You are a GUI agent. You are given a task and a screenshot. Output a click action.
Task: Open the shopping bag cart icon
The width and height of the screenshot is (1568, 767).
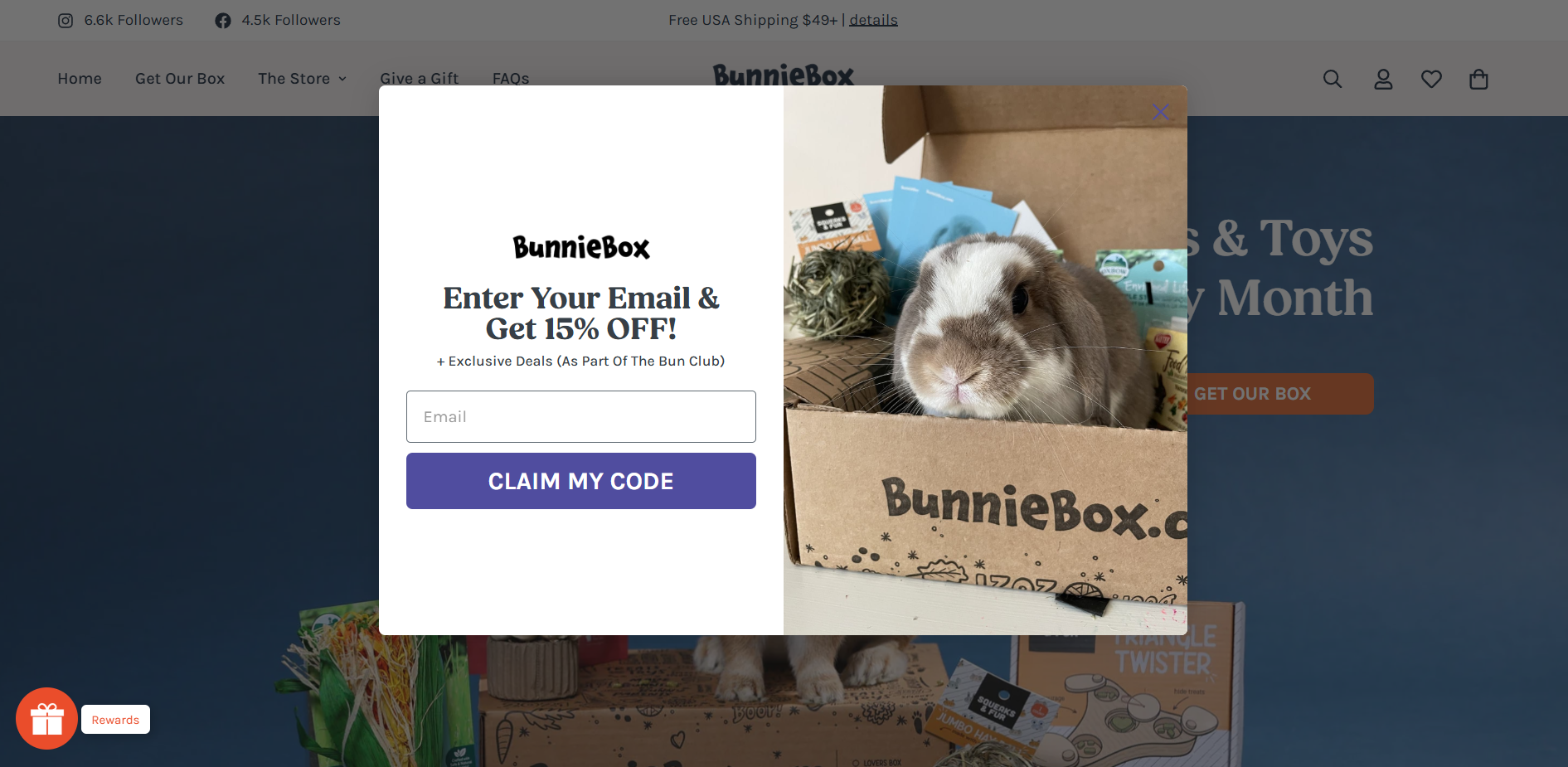point(1478,79)
